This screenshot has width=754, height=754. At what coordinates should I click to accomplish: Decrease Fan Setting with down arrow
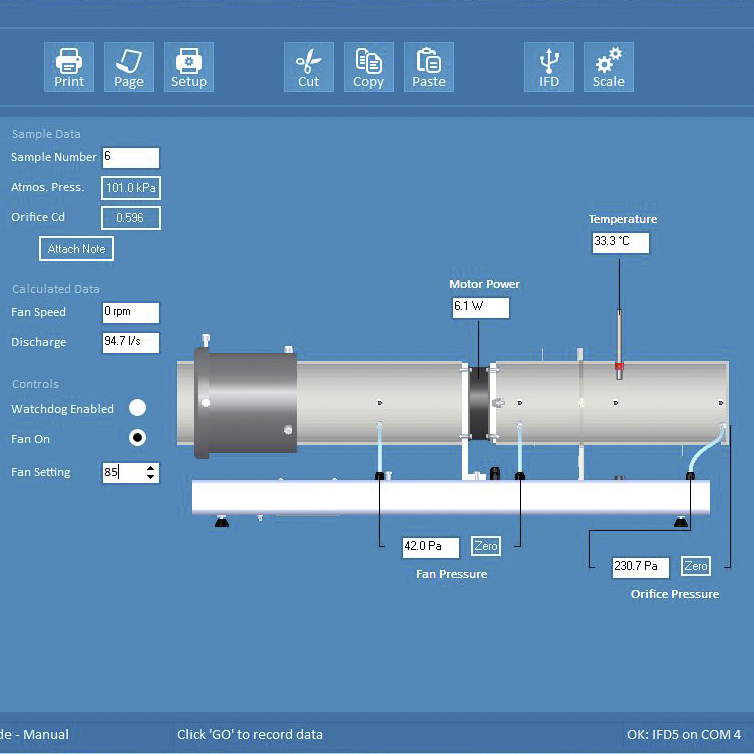[x=151, y=478]
